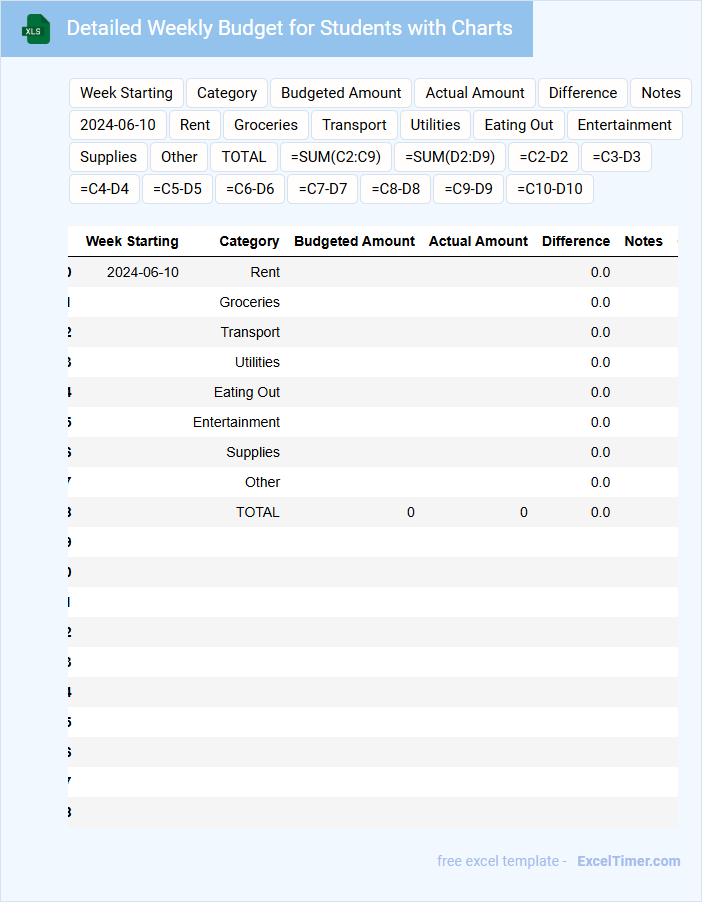702x902 pixels.
Task: Click the 0.0 difference value in Utilities row
Action: coord(600,362)
